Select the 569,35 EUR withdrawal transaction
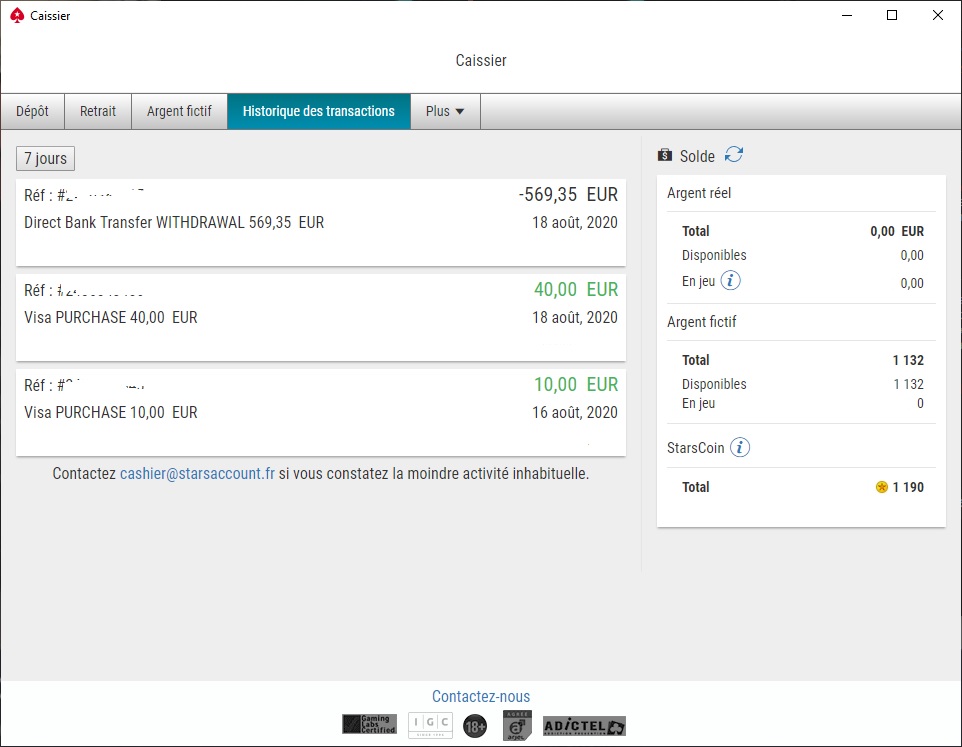Viewport: 962px width, 747px height. click(321, 222)
